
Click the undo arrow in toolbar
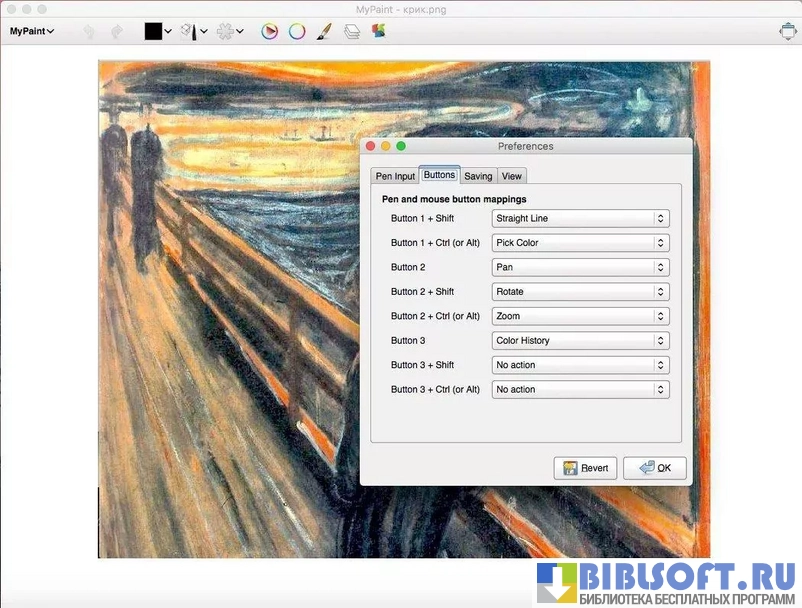click(89, 31)
